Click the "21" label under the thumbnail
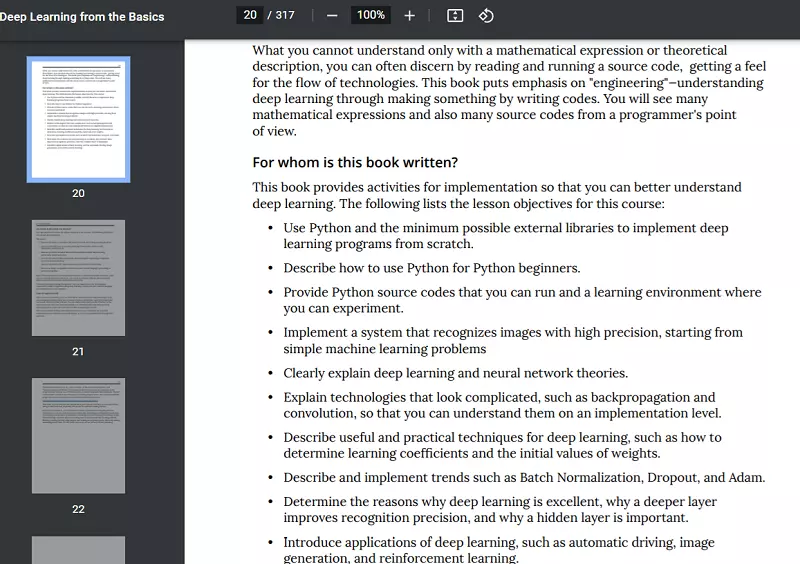 point(78,351)
